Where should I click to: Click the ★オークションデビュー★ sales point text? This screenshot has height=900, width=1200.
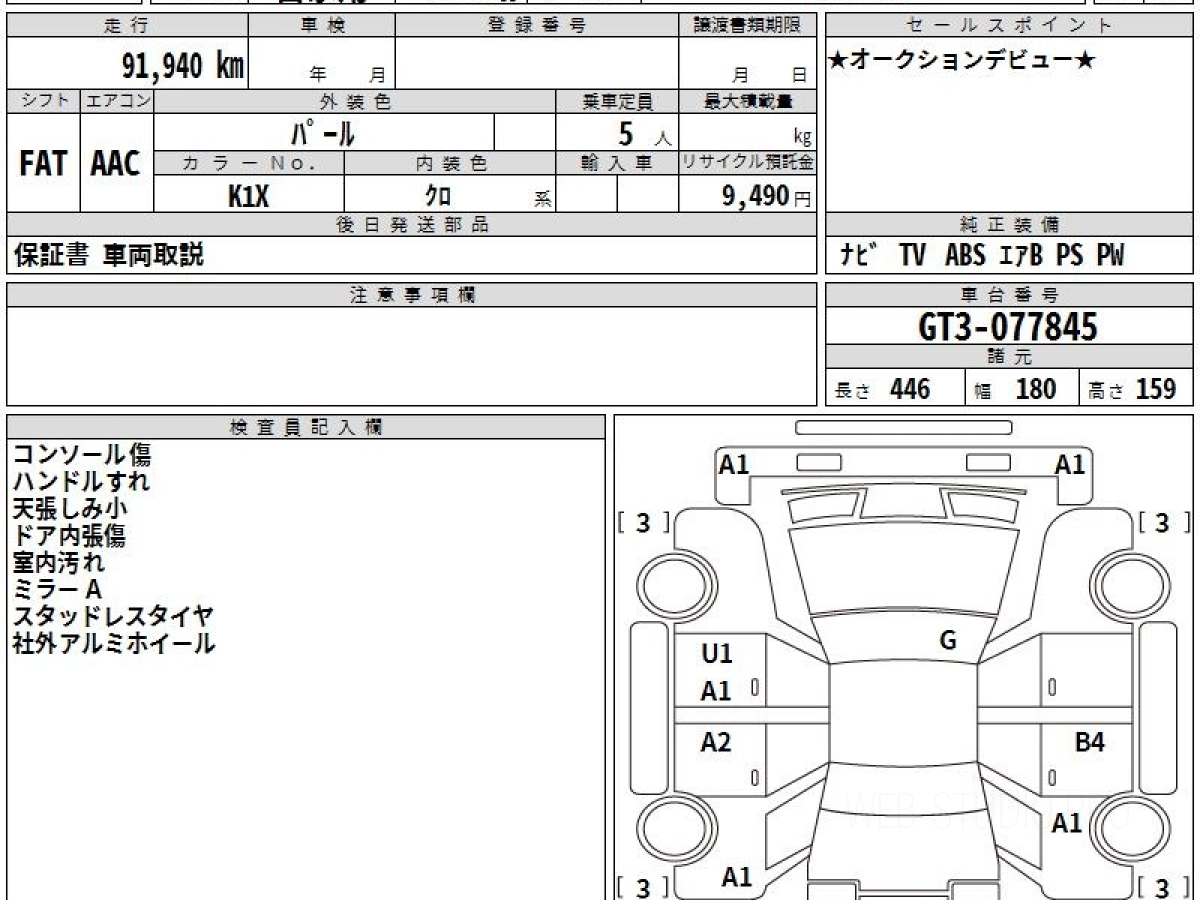(962, 61)
